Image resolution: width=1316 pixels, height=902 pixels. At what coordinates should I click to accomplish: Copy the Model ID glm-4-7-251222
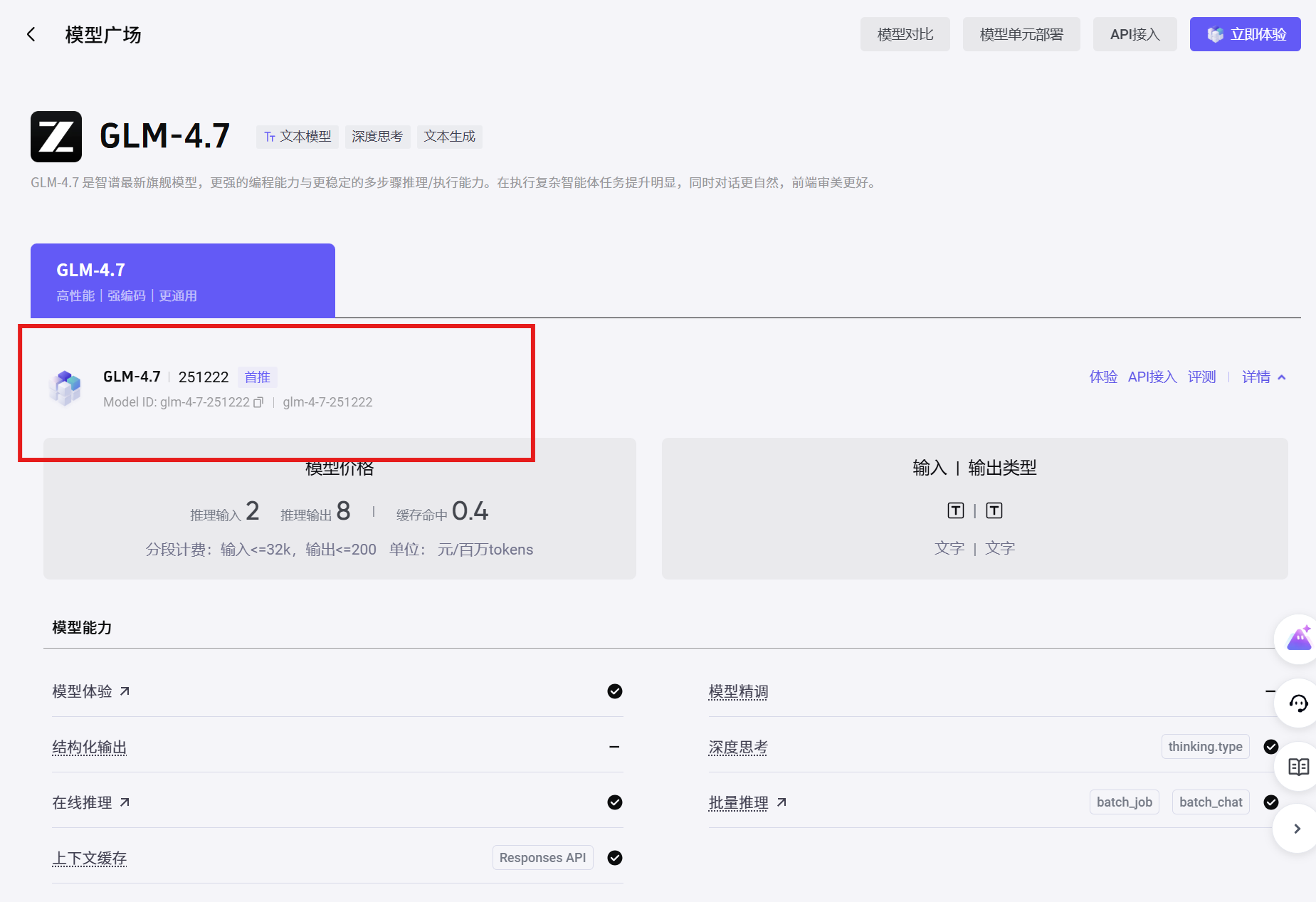click(x=258, y=402)
